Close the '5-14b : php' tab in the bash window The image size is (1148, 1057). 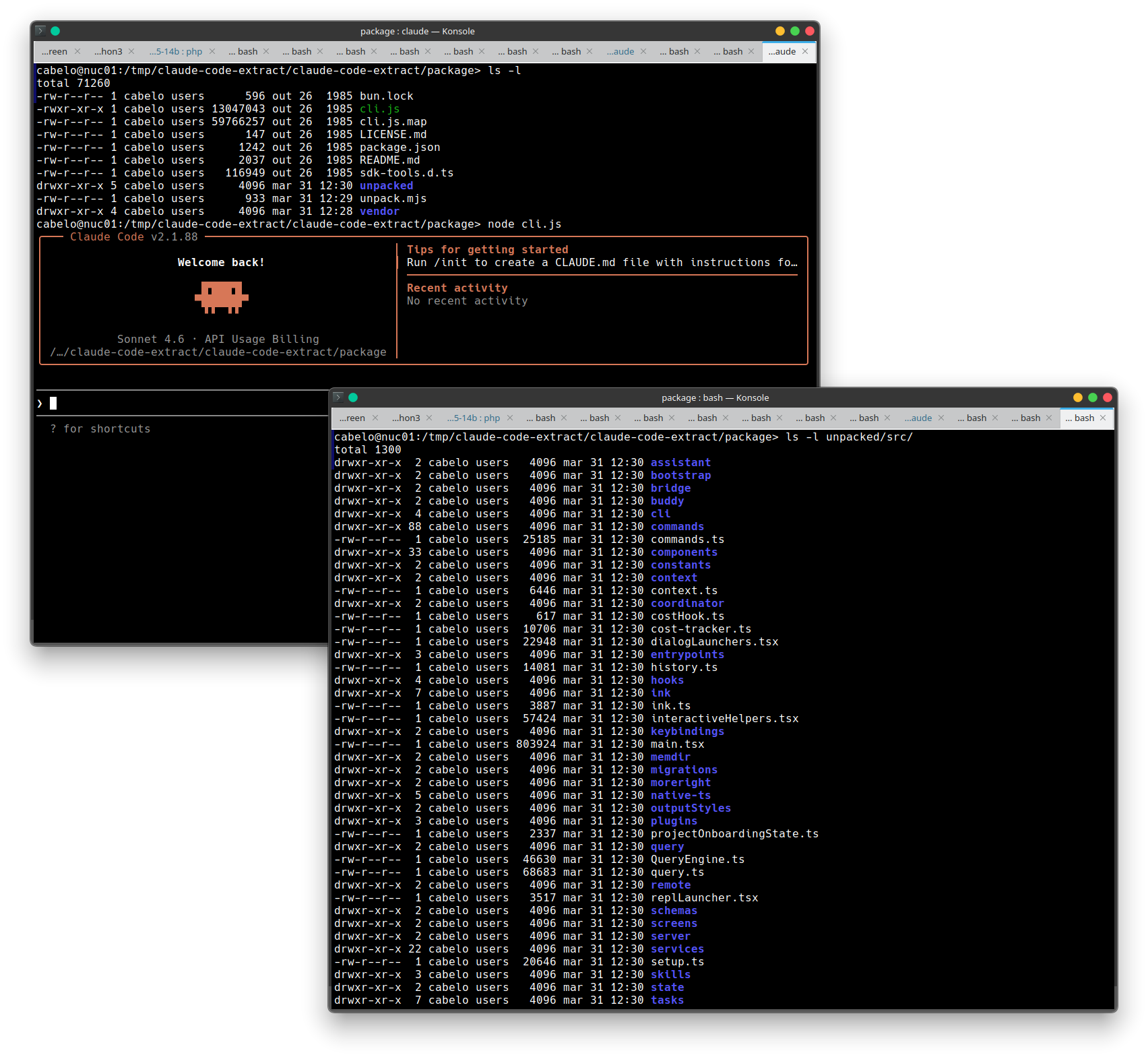[x=510, y=418]
